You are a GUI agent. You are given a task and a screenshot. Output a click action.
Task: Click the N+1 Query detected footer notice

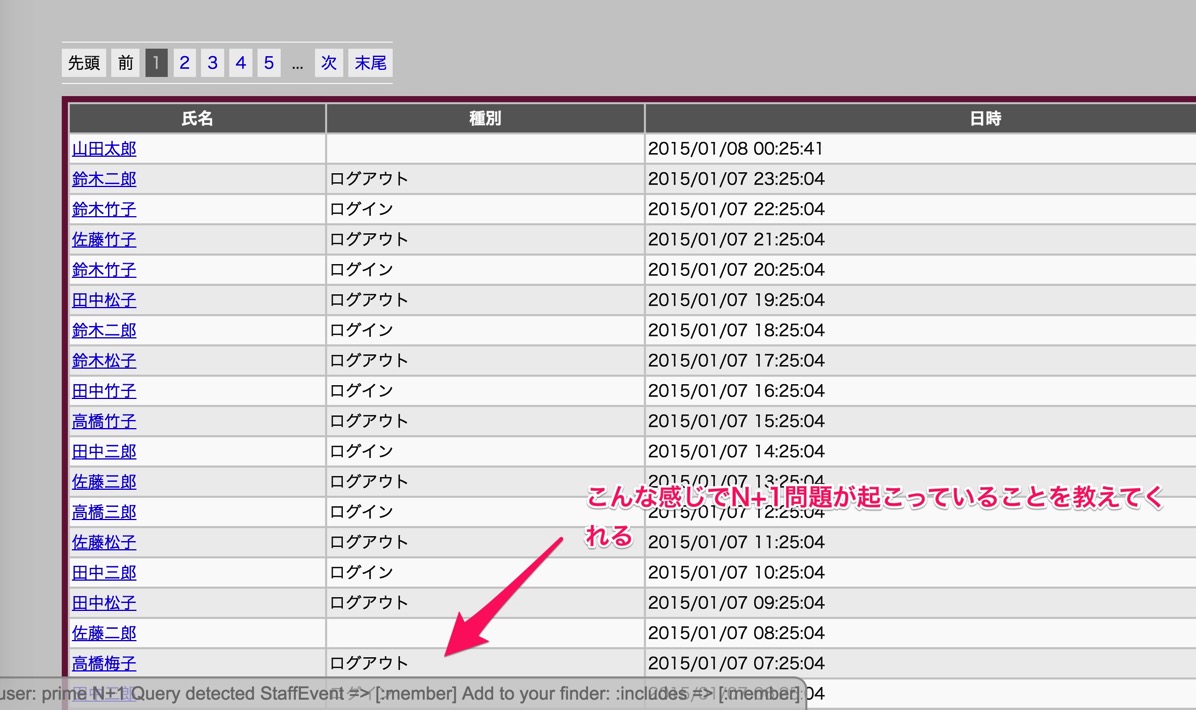pos(400,694)
